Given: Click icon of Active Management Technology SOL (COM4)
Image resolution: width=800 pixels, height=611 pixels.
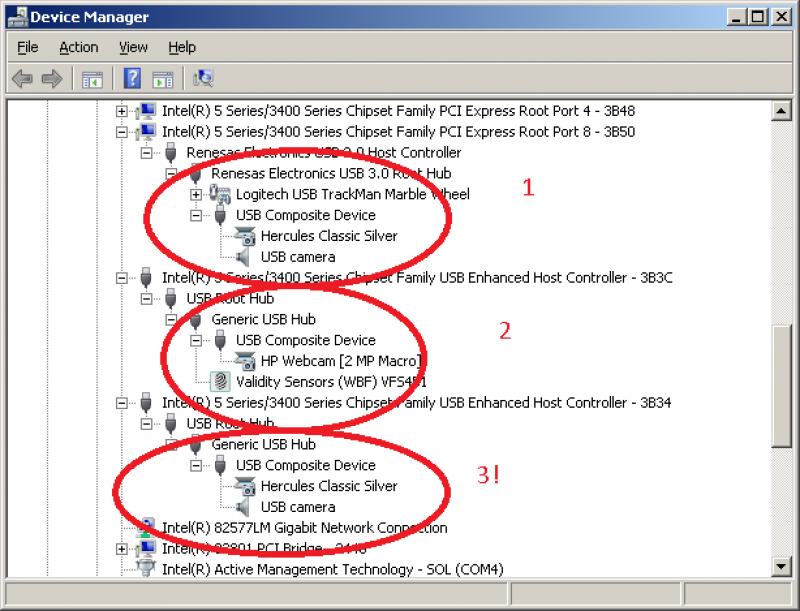Looking at the screenshot, I should [x=146, y=568].
